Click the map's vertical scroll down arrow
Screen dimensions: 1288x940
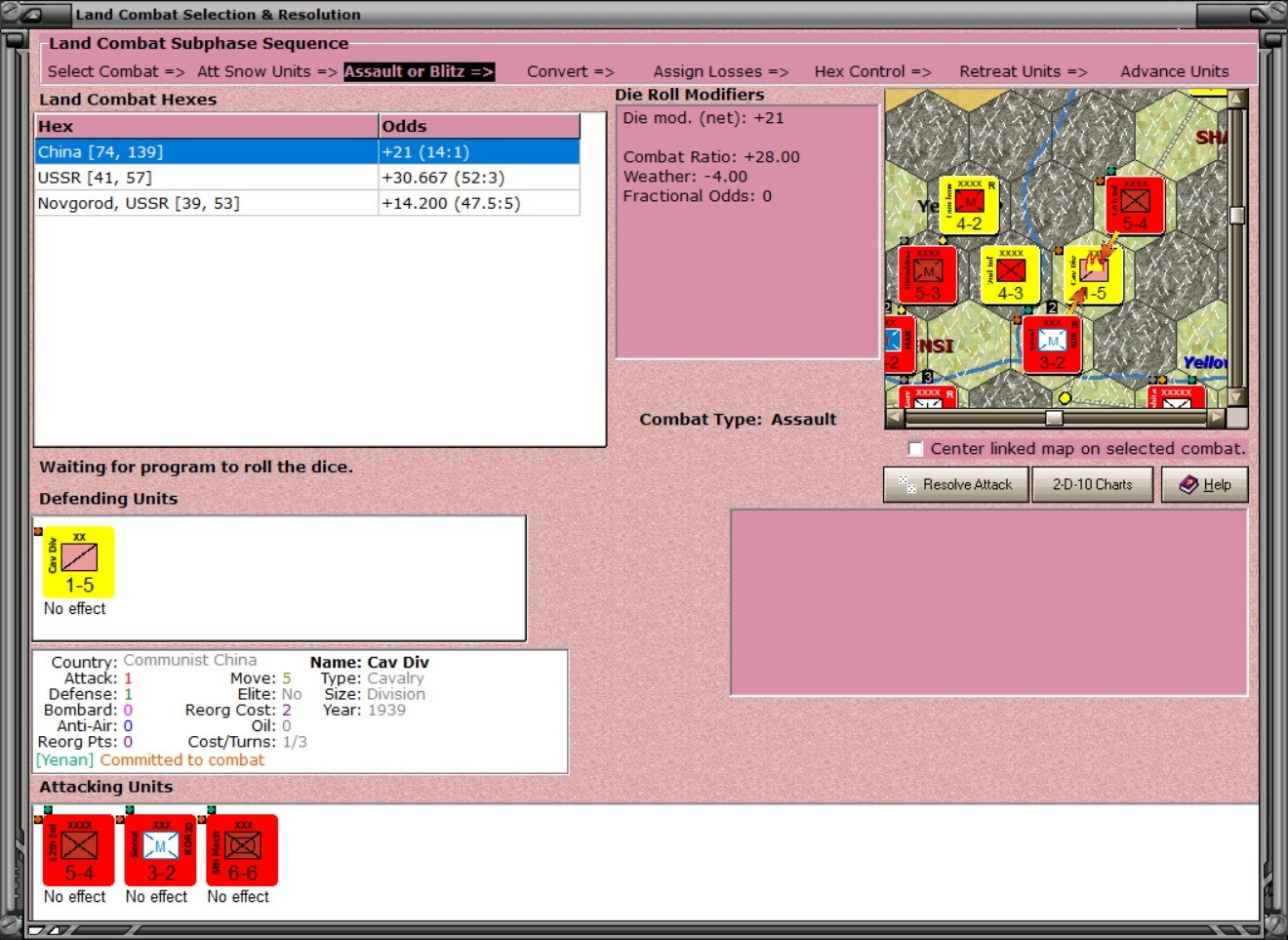1237,397
